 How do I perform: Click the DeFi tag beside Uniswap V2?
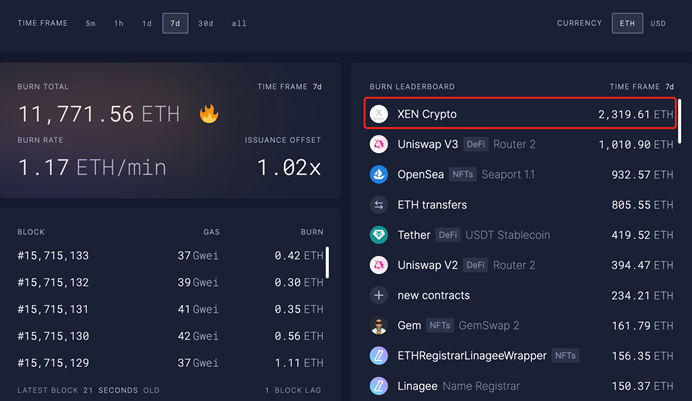tap(475, 265)
